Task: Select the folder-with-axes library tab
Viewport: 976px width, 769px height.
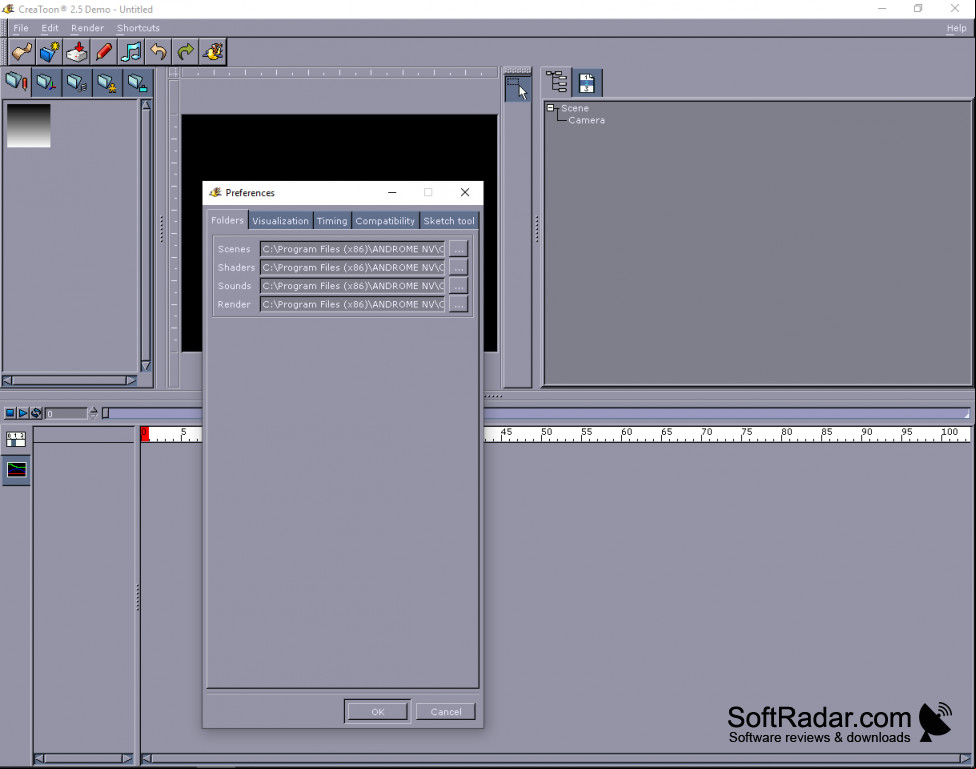Action: click(x=47, y=82)
